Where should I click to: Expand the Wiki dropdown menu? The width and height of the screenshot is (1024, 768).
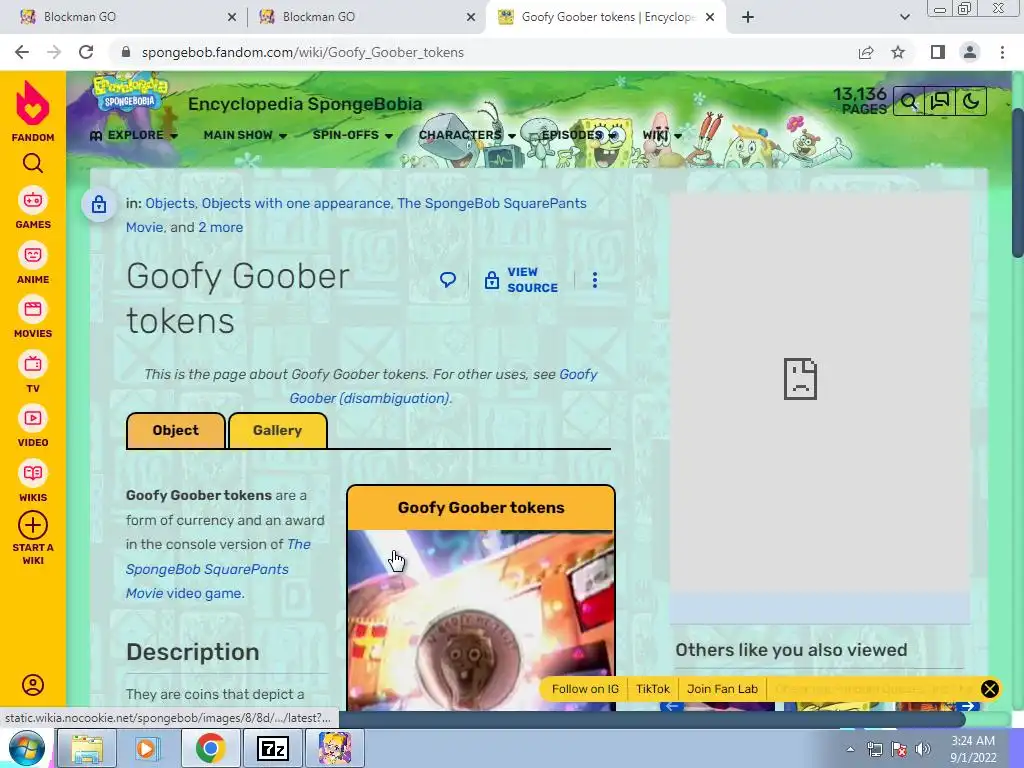pyautogui.click(x=662, y=135)
